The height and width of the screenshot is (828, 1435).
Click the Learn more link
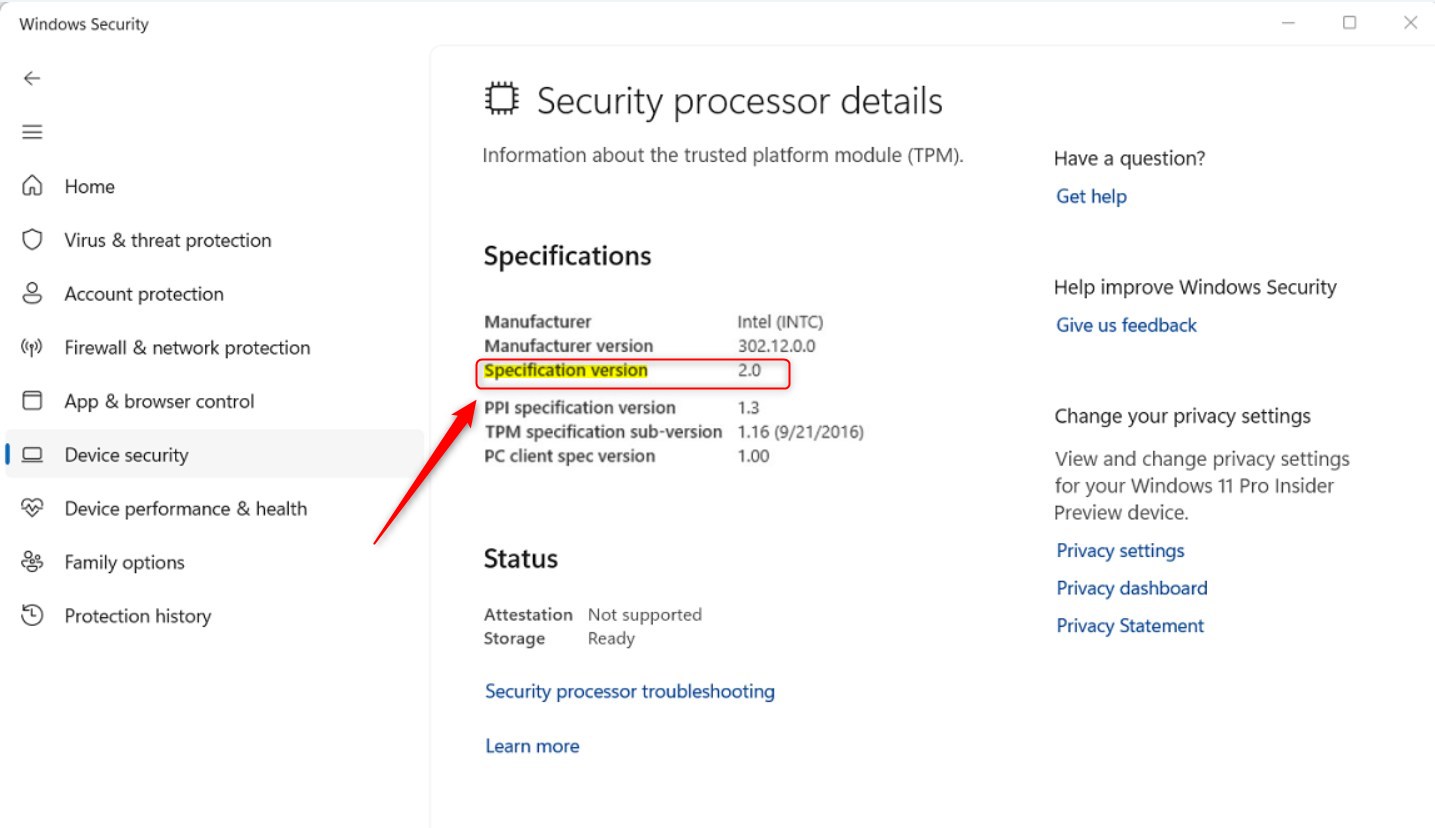tap(532, 745)
